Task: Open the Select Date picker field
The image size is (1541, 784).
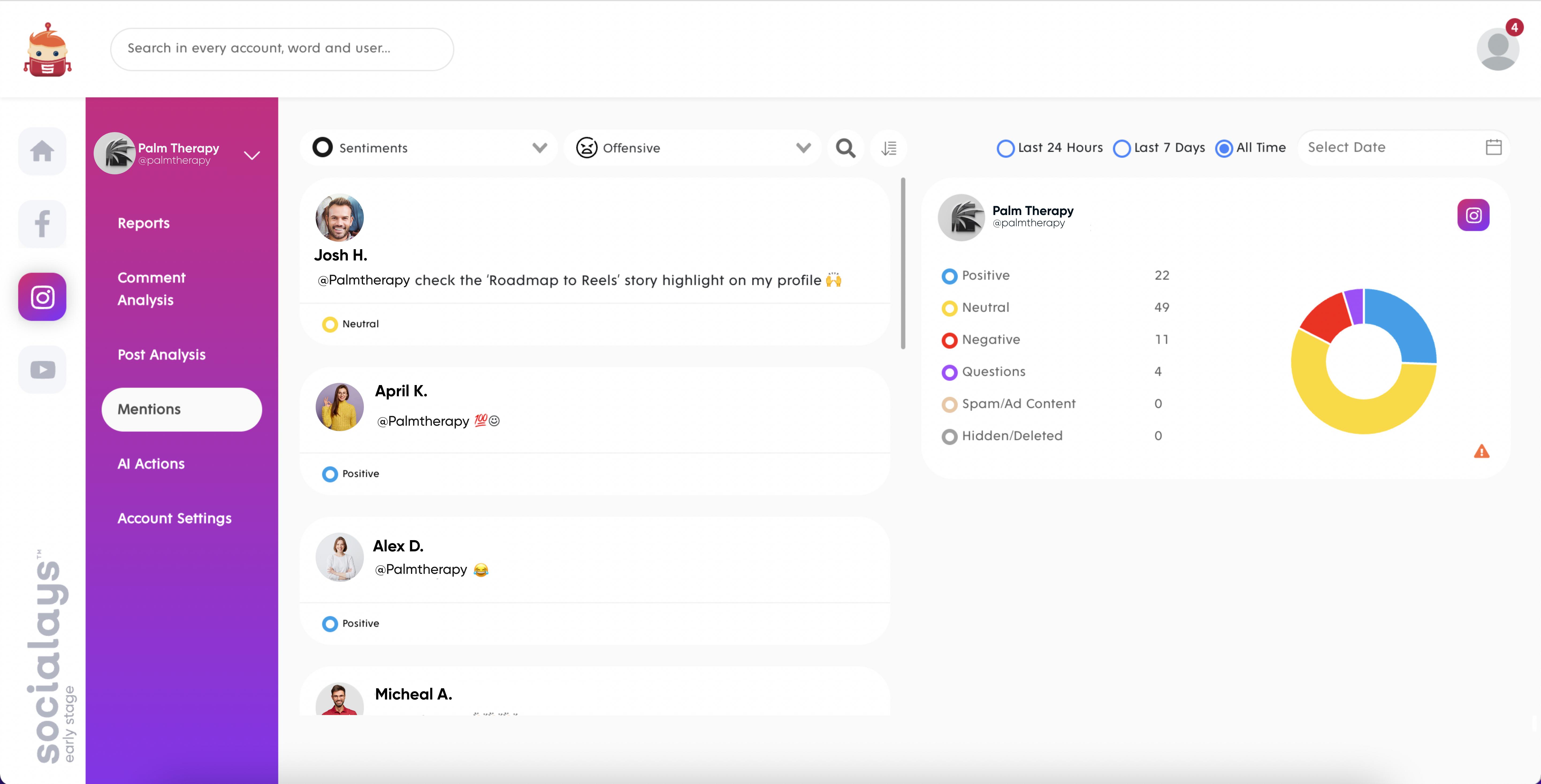Action: coord(1403,147)
